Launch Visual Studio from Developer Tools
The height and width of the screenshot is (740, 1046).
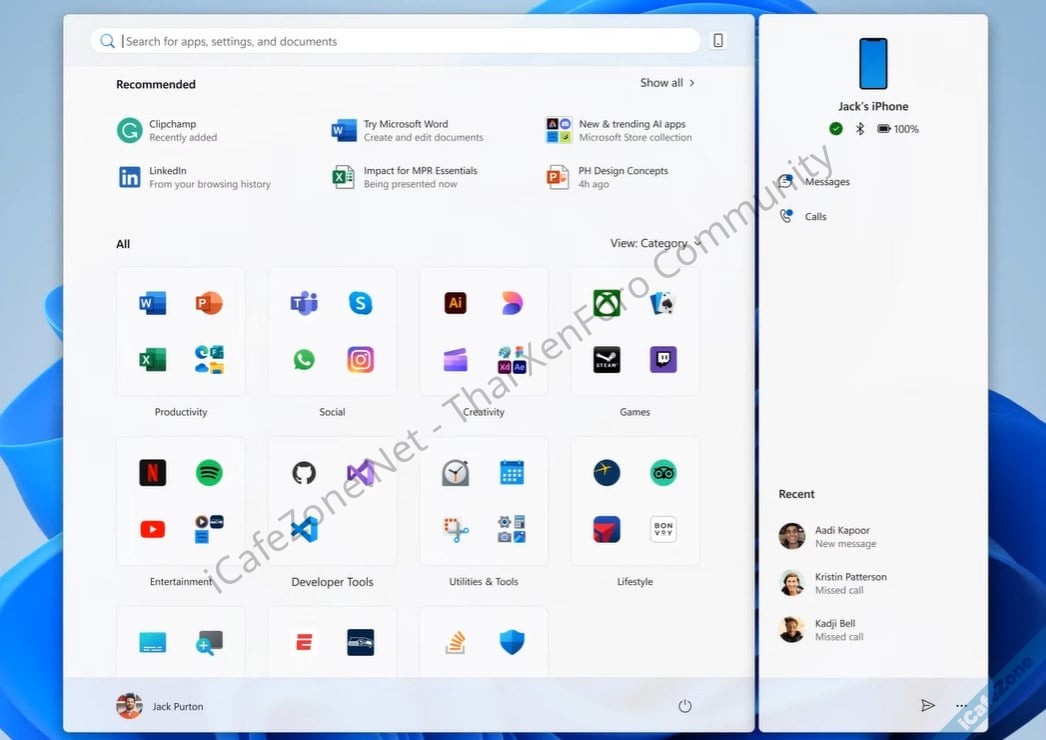pos(360,472)
